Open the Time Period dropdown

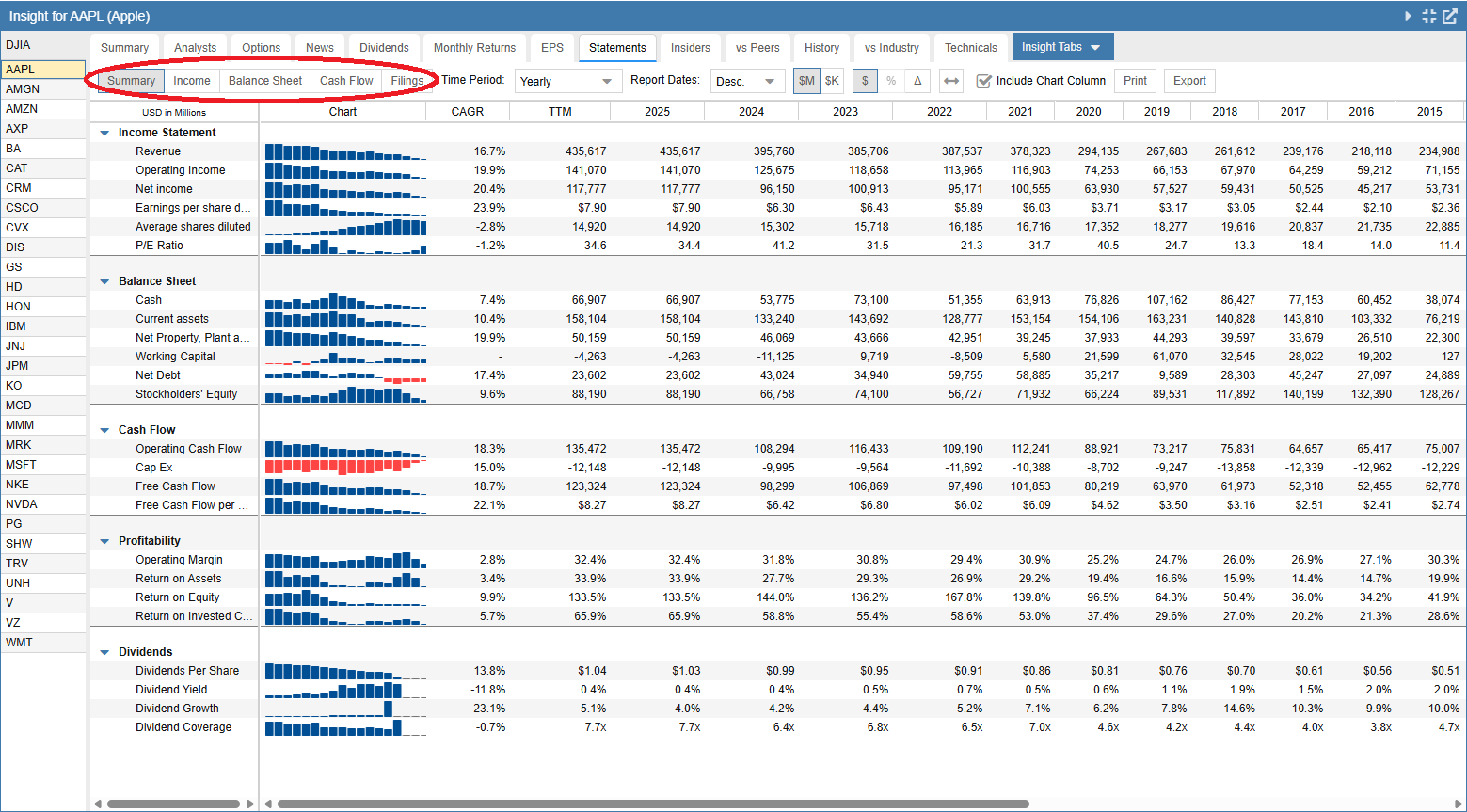(x=568, y=81)
